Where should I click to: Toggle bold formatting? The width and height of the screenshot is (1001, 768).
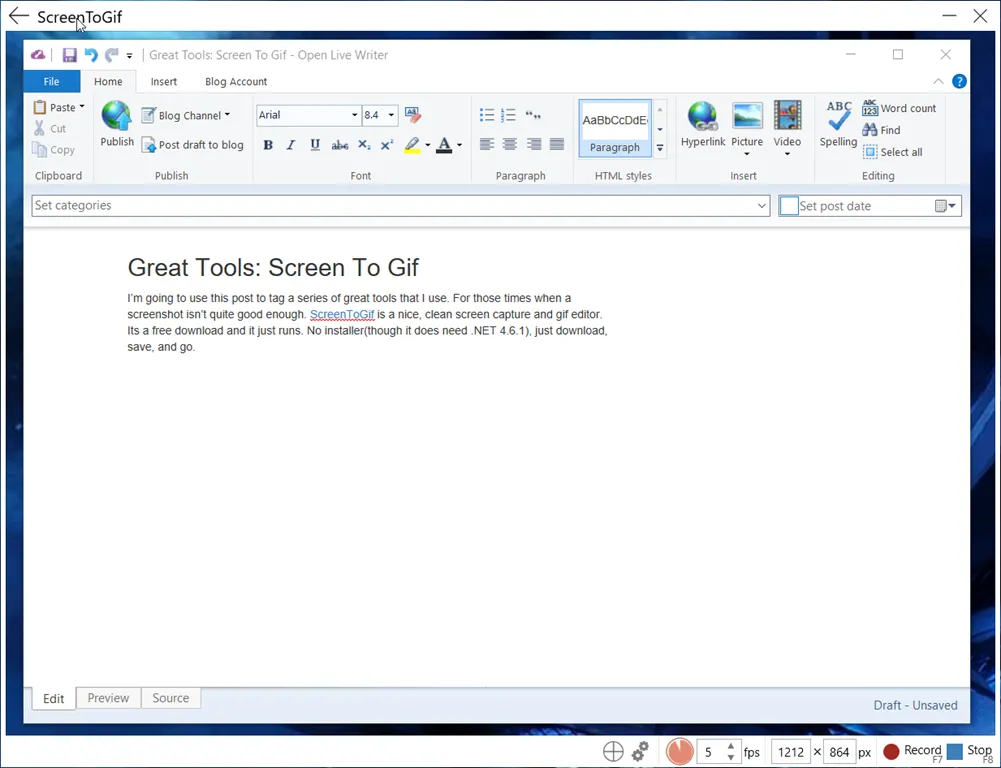[268, 145]
